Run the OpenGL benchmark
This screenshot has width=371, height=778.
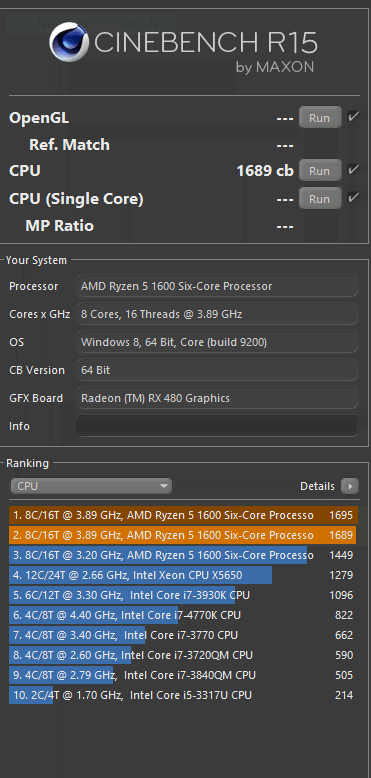[320, 118]
